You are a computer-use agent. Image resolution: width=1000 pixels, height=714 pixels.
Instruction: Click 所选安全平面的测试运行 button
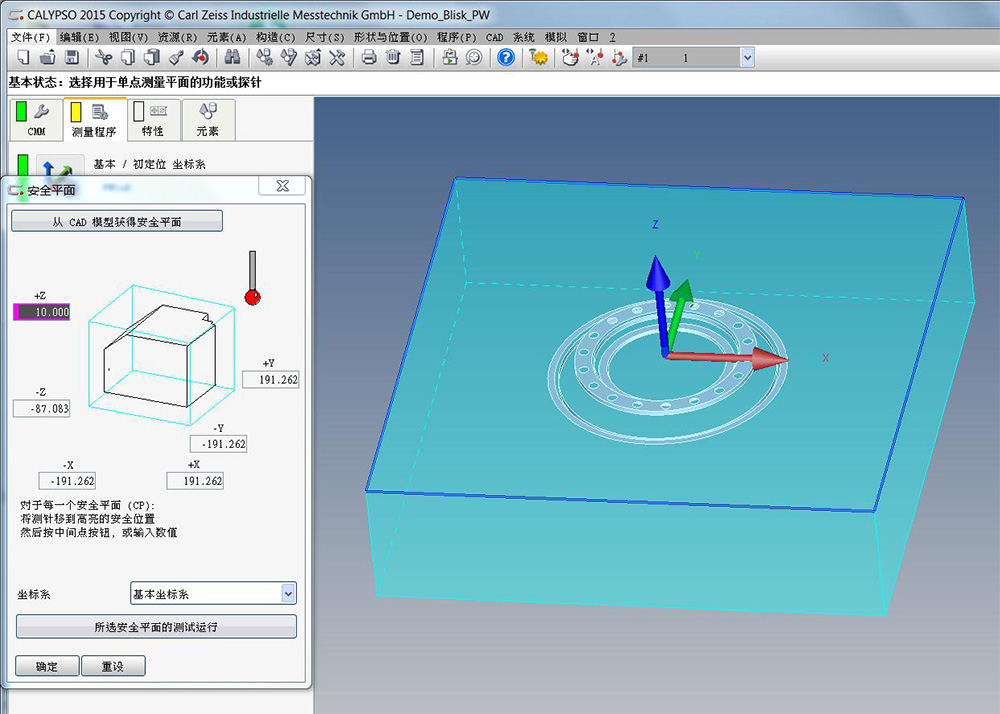[x=156, y=627]
